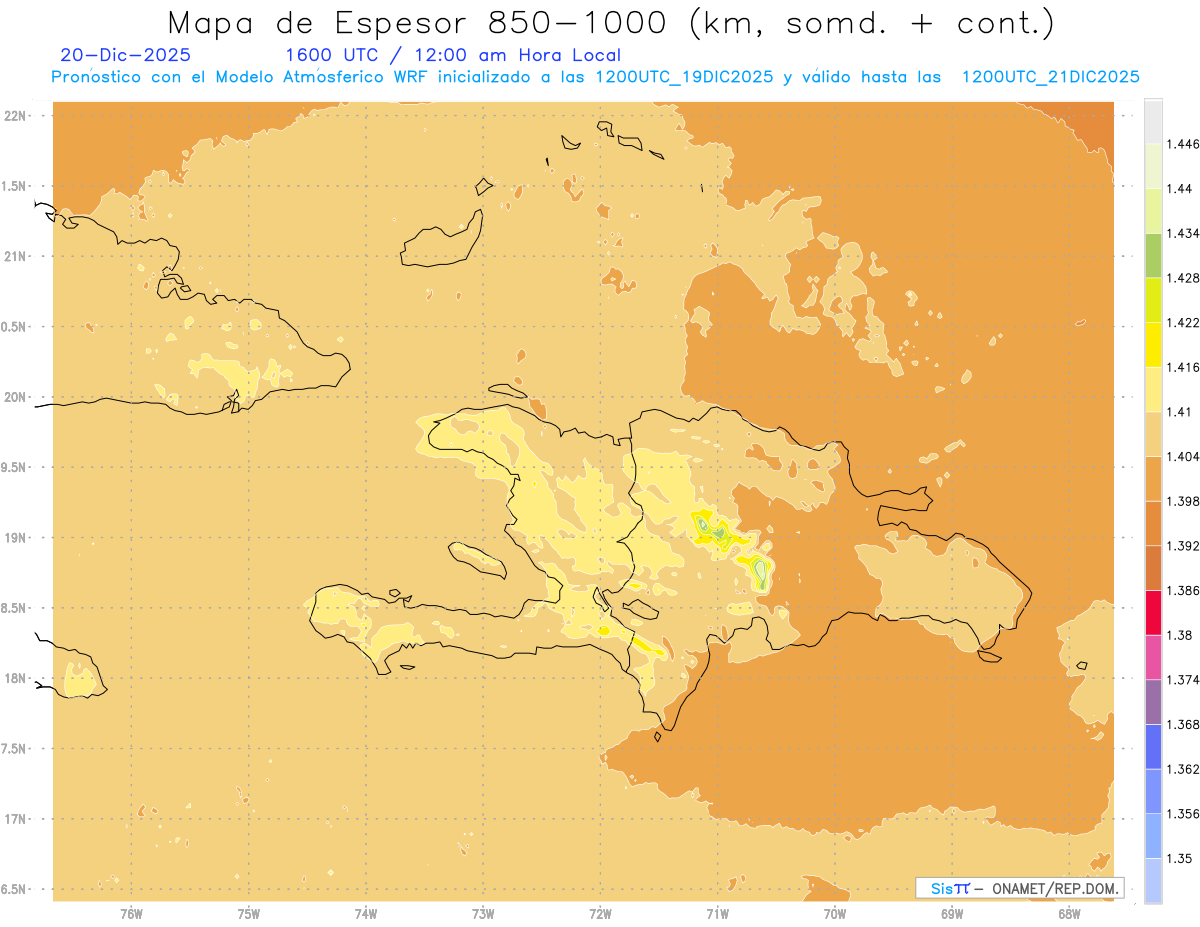The height and width of the screenshot is (927, 1200).
Task: Click the tan swatch between 1.404 and 1.41
Action: pos(1153,434)
